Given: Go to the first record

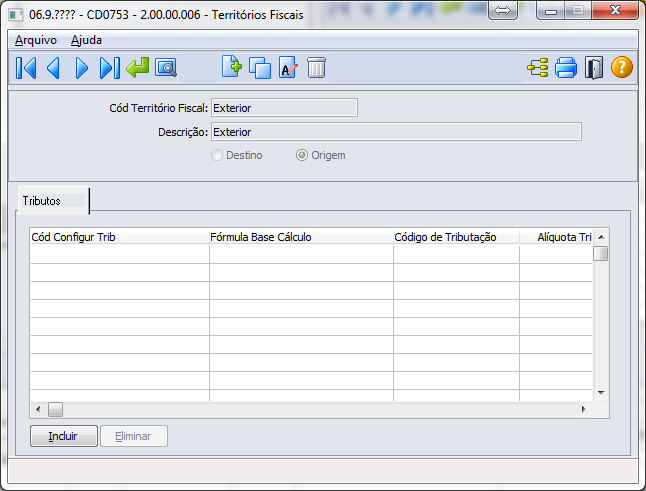Looking at the screenshot, I should pos(26,68).
